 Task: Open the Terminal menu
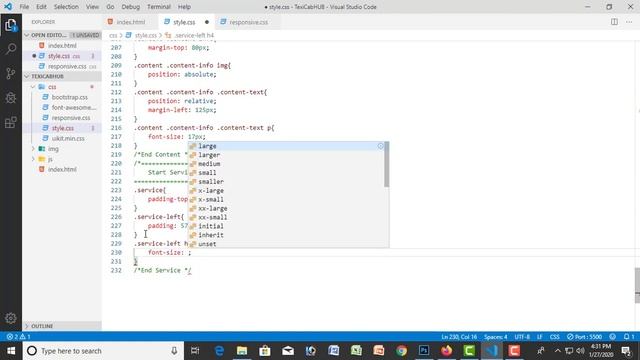(x=159, y=7)
